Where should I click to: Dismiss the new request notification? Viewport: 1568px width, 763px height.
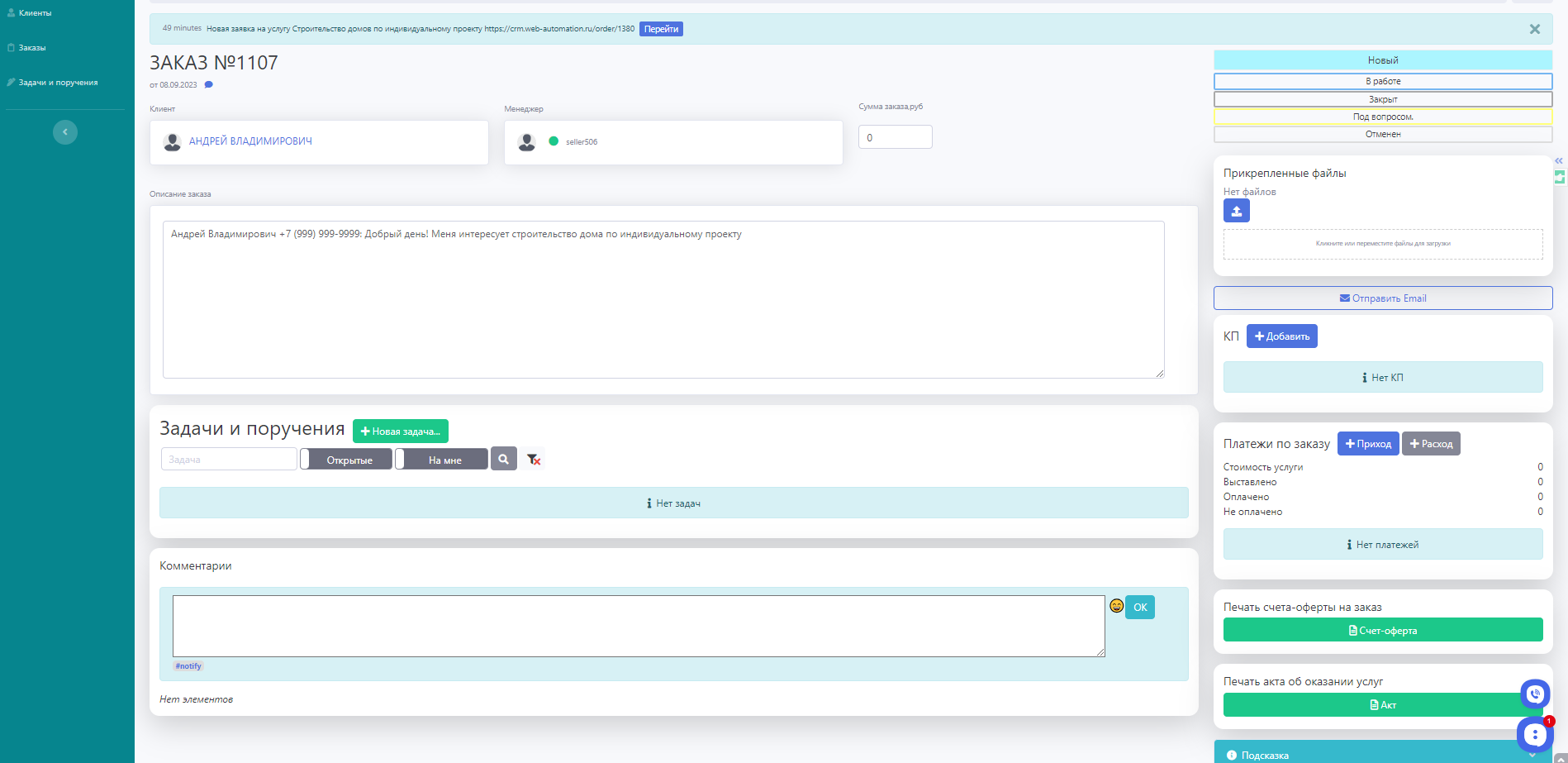(1534, 29)
